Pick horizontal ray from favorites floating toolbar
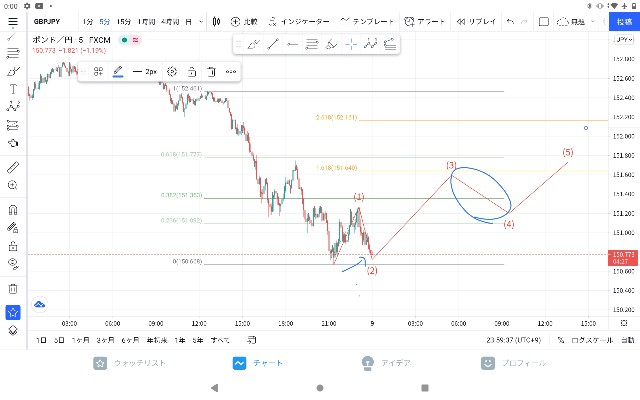 292,44
